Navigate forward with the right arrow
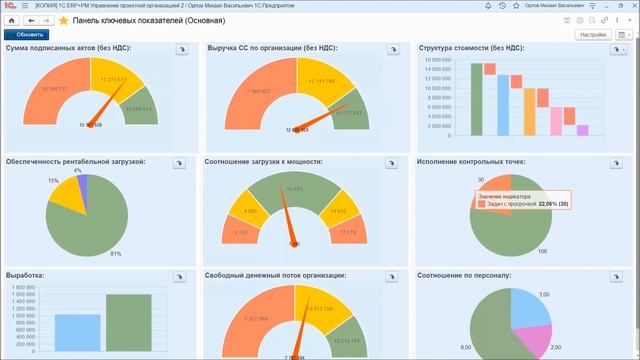Screen dimensions: 640x360 coord(46,20)
